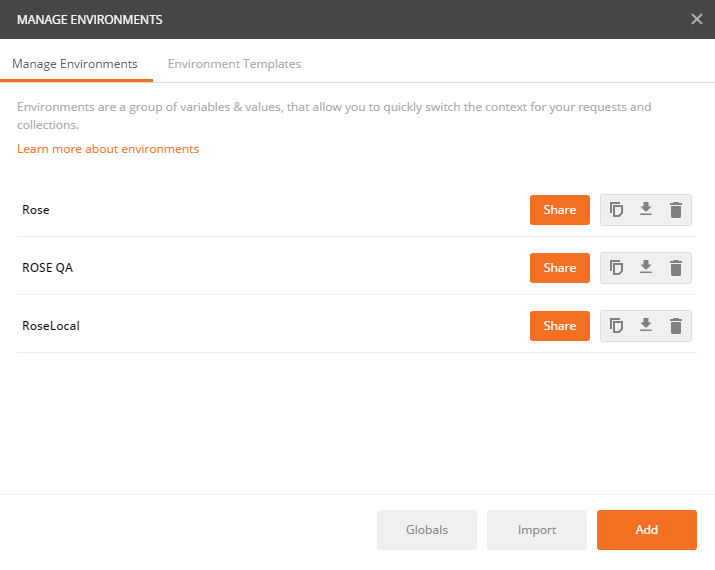Screen dimensions: 715x570
Task: Select the Manage Environments tab
Action: click(x=75, y=64)
